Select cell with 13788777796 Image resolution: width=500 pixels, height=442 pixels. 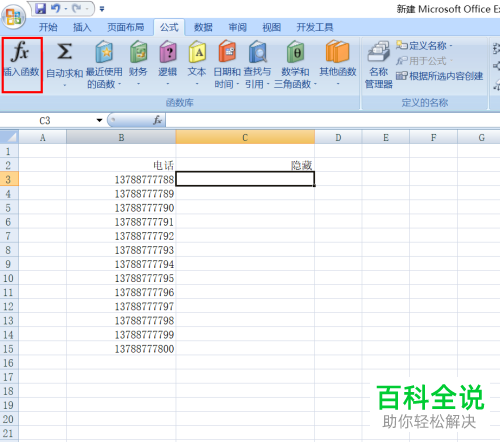121,292
